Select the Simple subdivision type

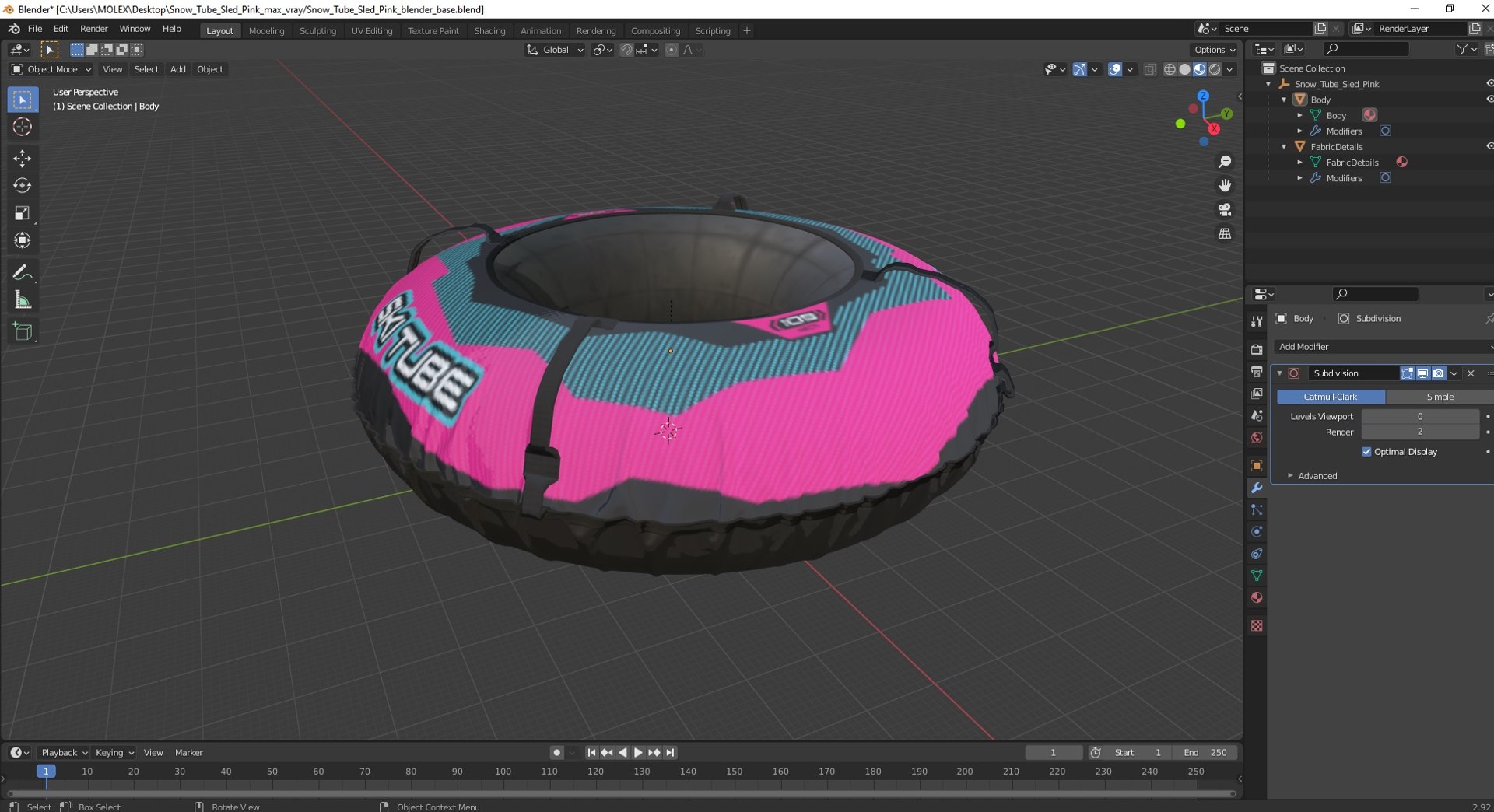point(1440,397)
